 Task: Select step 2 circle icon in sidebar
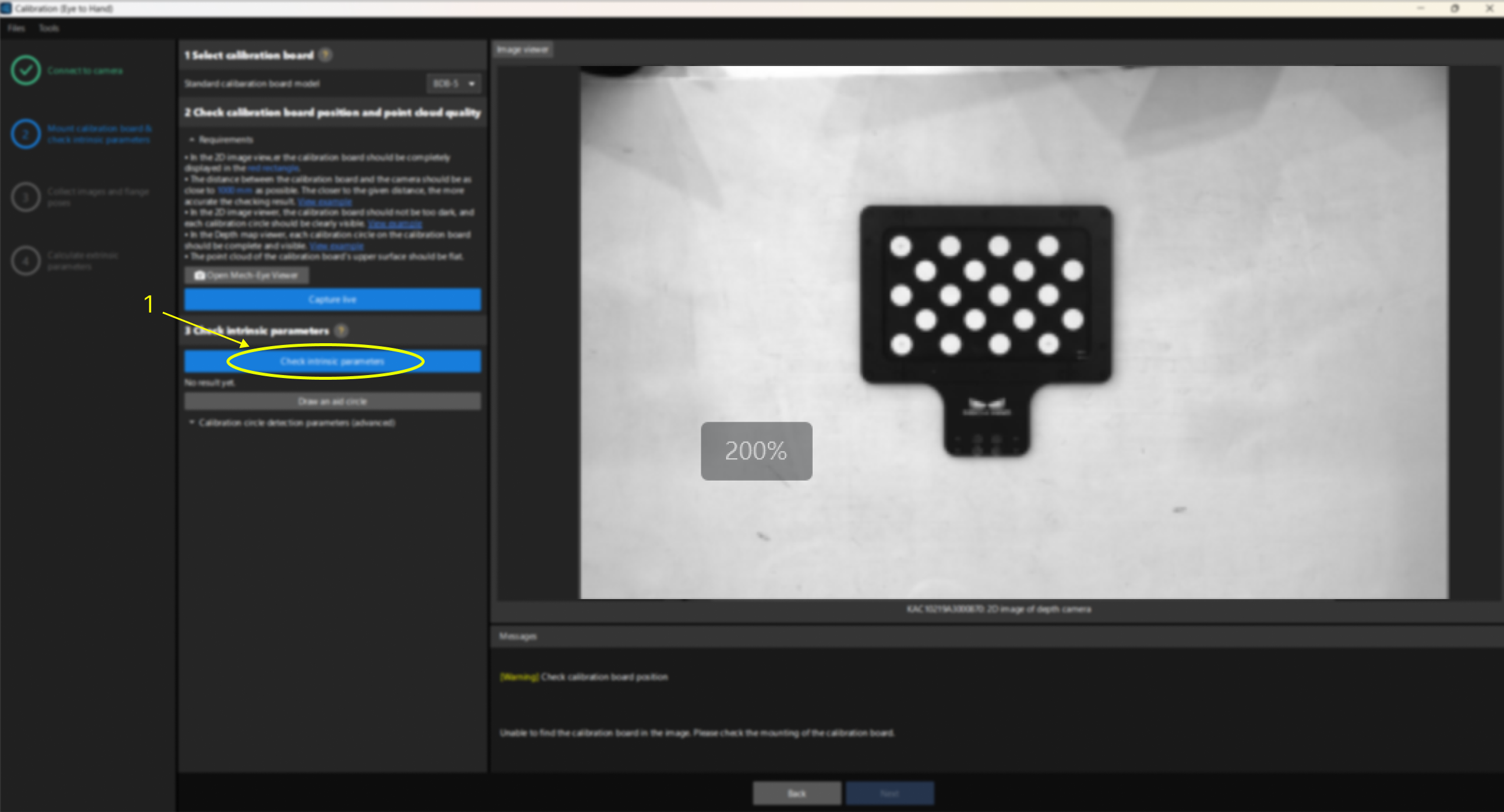coord(25,134)
